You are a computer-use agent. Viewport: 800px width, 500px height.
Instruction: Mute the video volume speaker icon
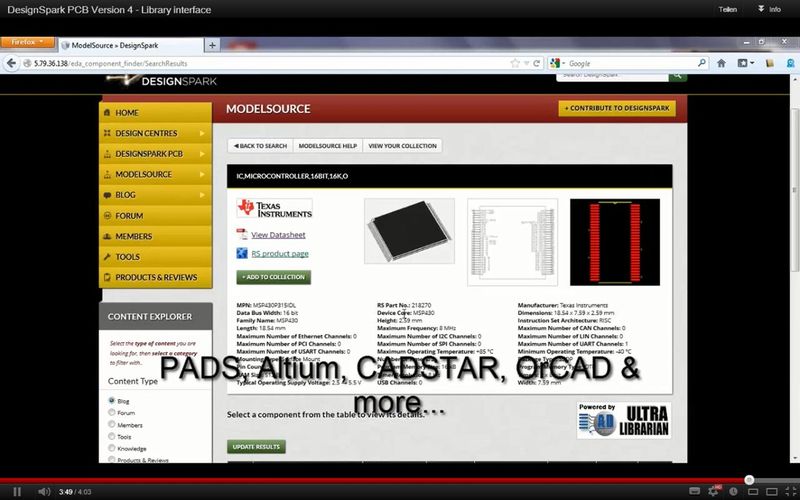(44, 492)
